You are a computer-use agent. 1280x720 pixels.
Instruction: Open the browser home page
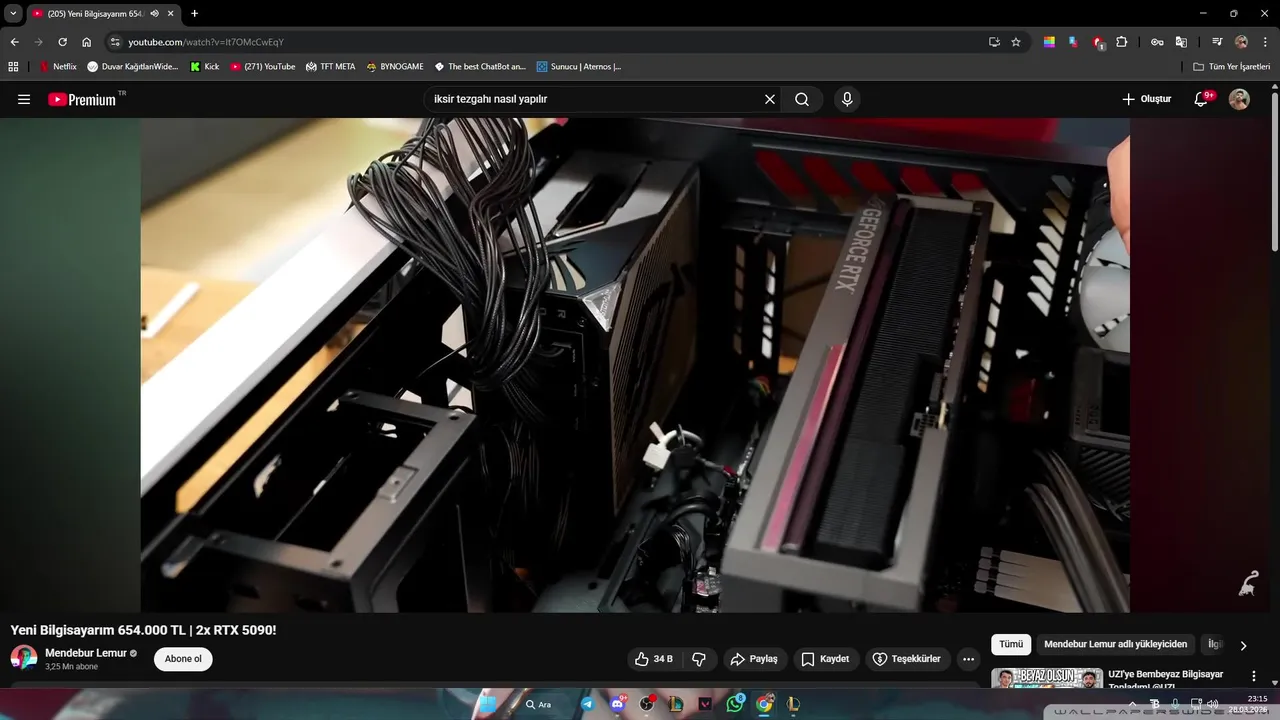click(x=86, y=42)
